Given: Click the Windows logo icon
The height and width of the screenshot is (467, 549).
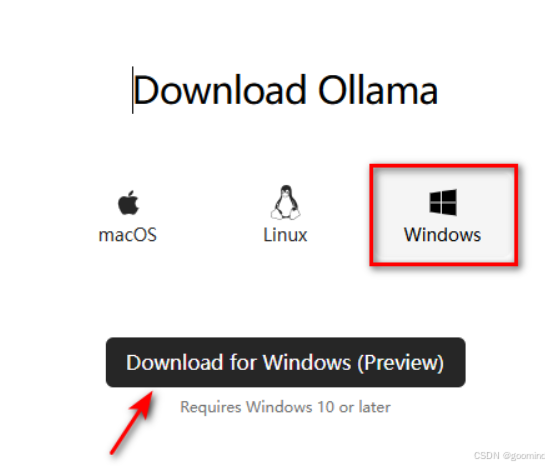Looking at the screenshot, I should click(x=443, y=202).
